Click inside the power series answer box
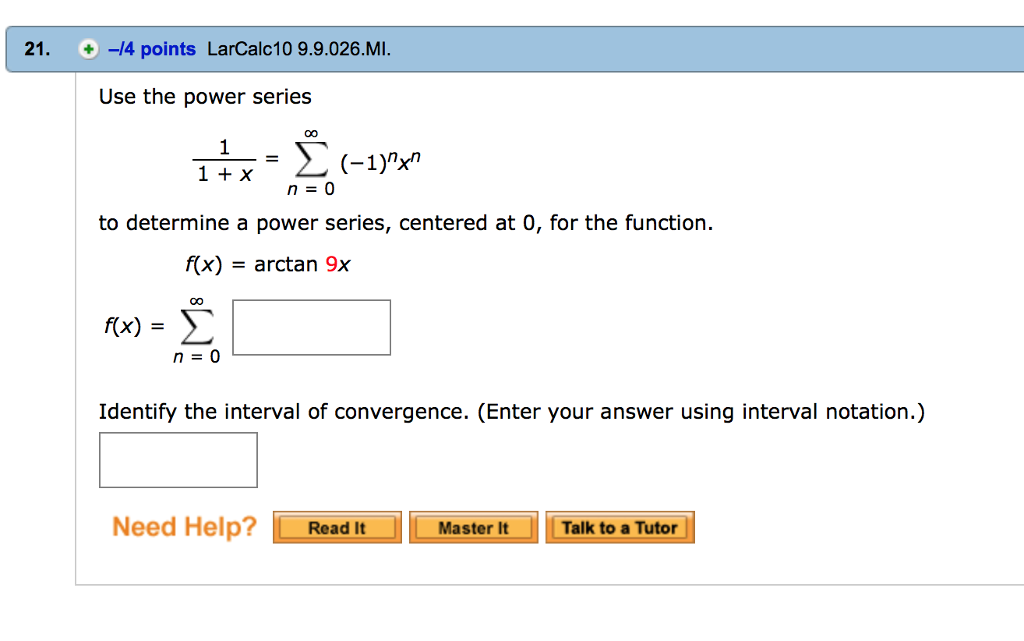The height and width of the screenshot is (641, 1024). 311,327
